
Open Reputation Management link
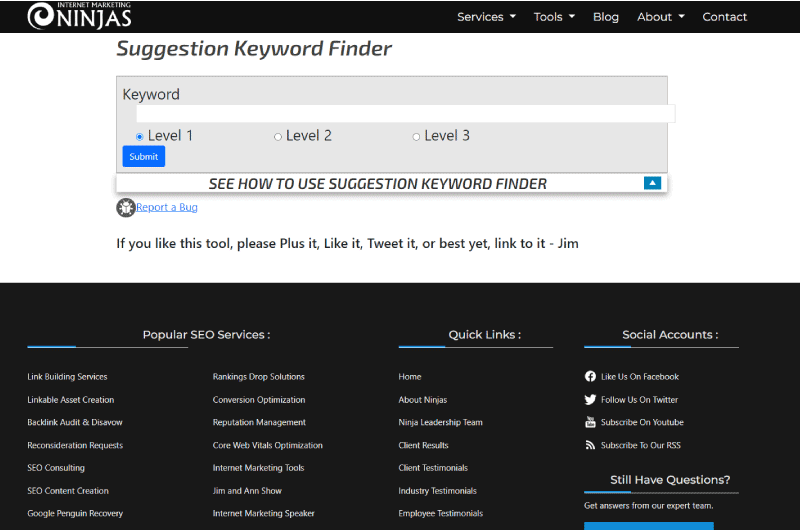(x=259, y=422)
